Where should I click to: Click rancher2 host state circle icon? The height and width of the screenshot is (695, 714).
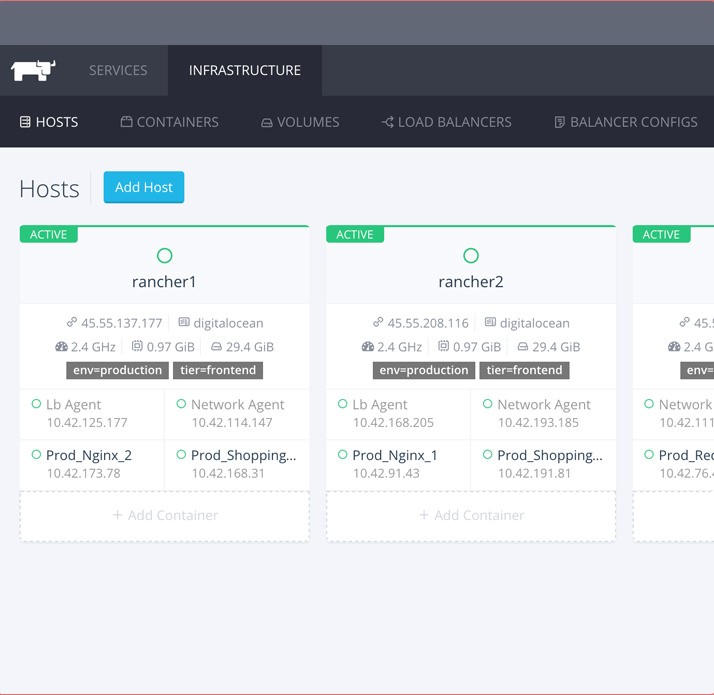[x=471, y=256]
